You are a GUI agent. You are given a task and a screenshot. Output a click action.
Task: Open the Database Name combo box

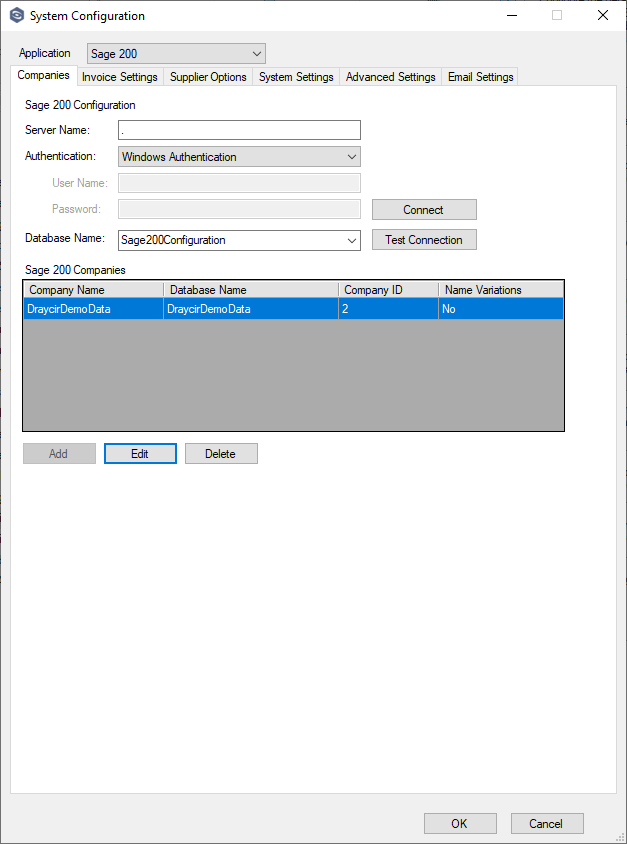[x=239, y=240]
